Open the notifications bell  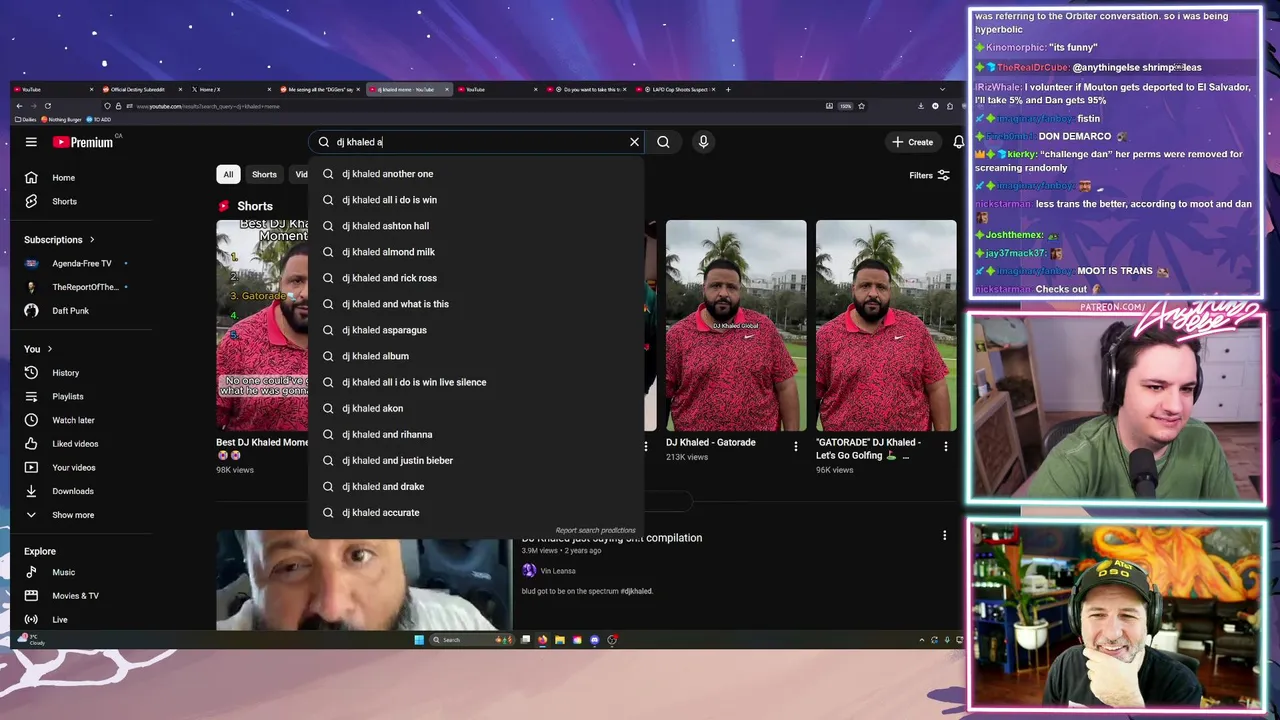pos(958,142)
